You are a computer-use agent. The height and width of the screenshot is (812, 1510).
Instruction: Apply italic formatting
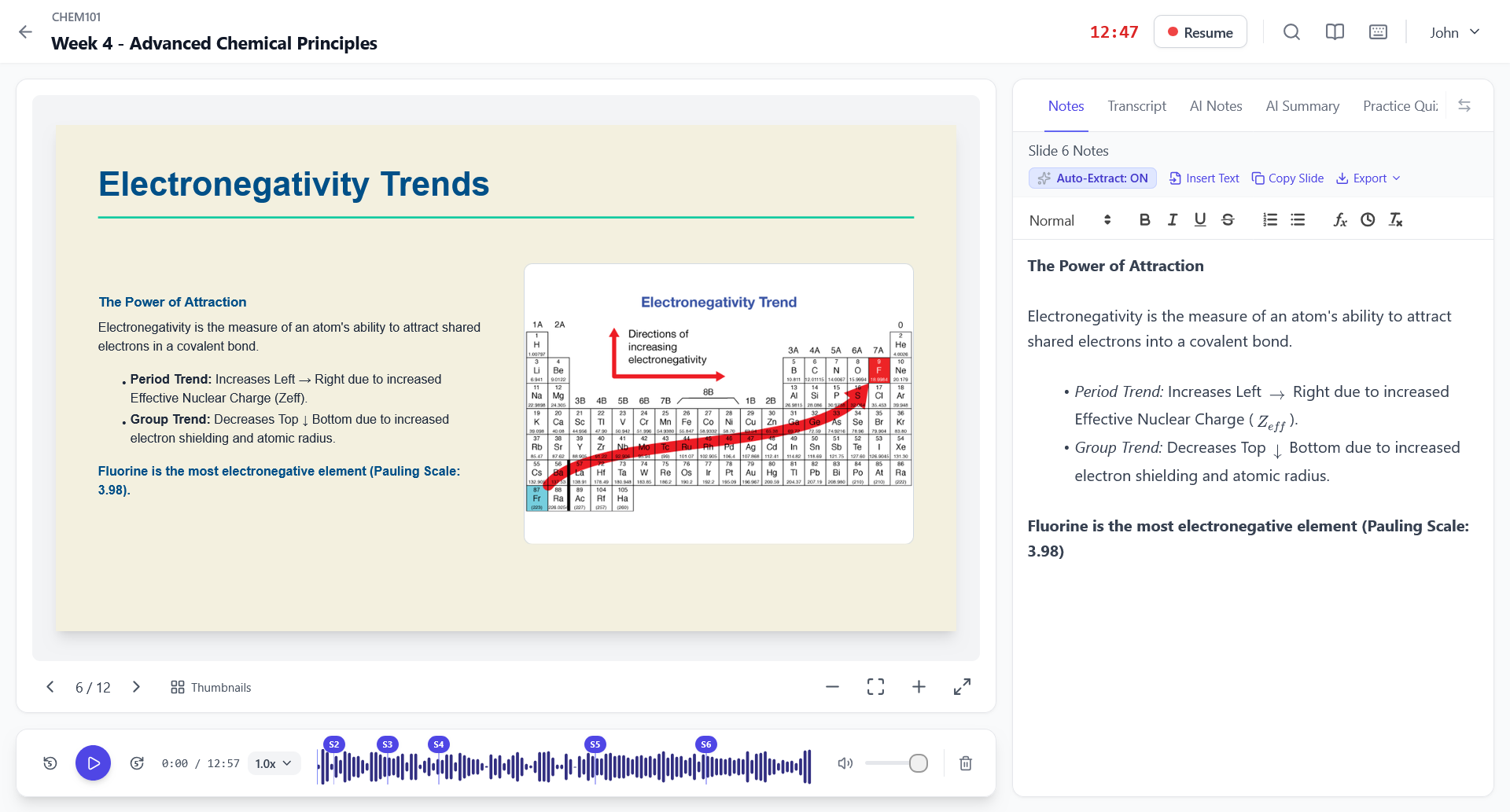1172,220
